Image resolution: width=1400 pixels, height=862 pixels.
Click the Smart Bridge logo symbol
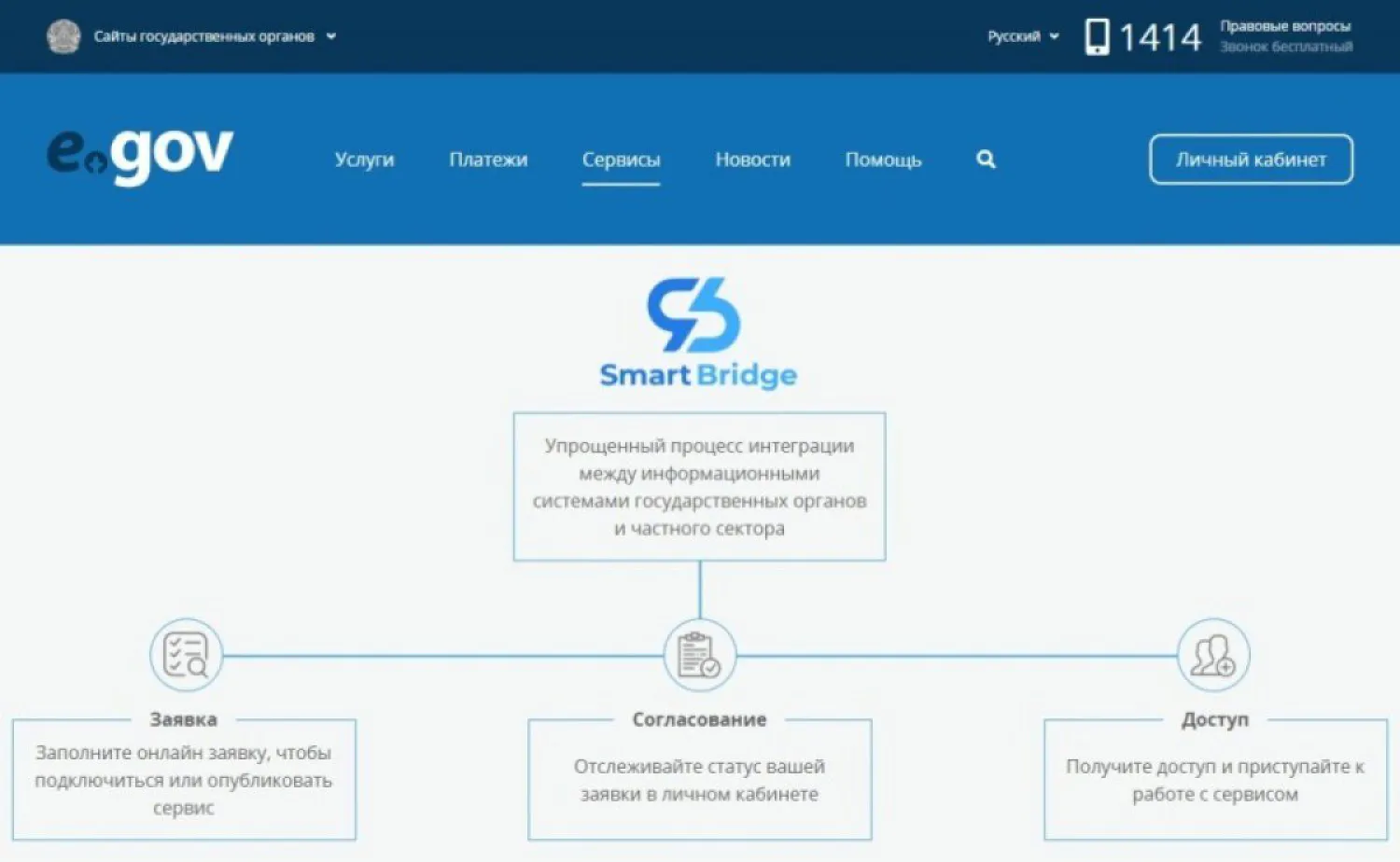pos(693,315)
